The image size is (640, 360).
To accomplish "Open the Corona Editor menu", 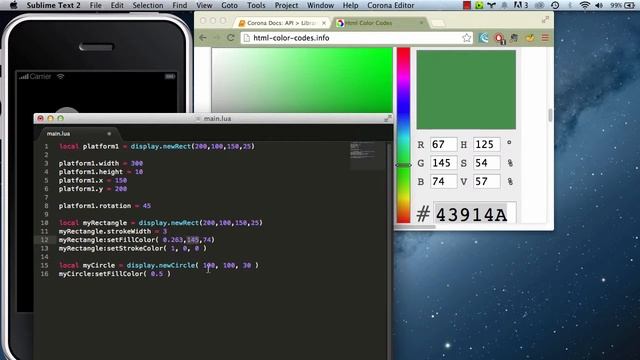I will pyautogui.click(x=391, y=5).
